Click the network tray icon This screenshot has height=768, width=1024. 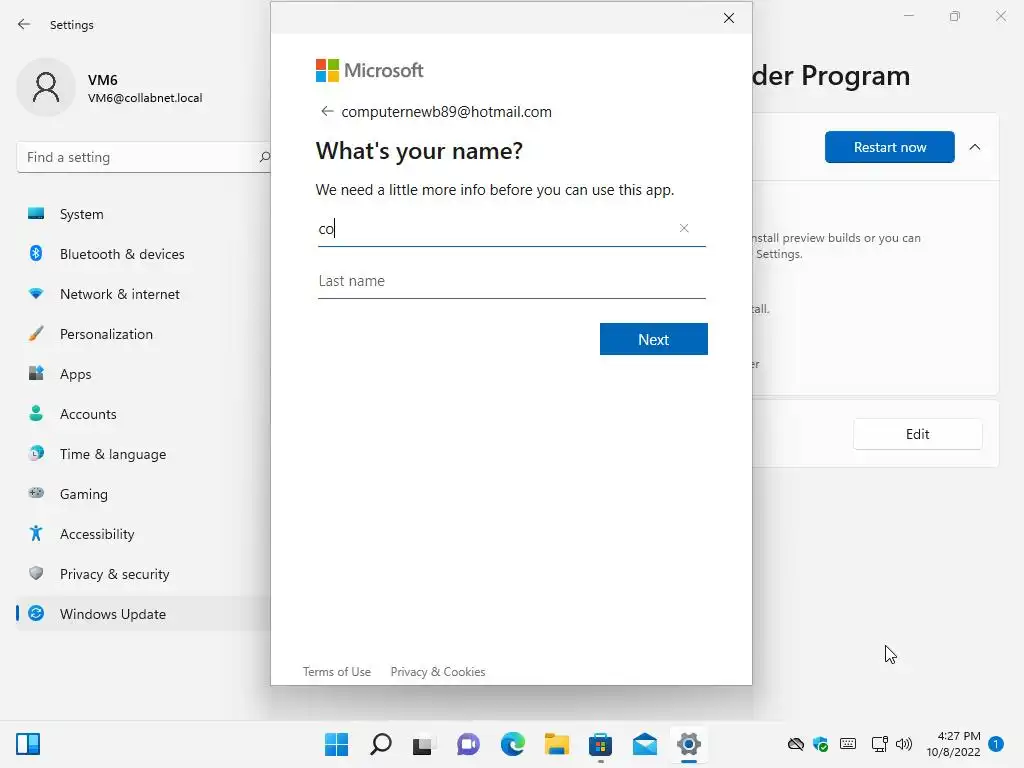(x=879, y=744)
